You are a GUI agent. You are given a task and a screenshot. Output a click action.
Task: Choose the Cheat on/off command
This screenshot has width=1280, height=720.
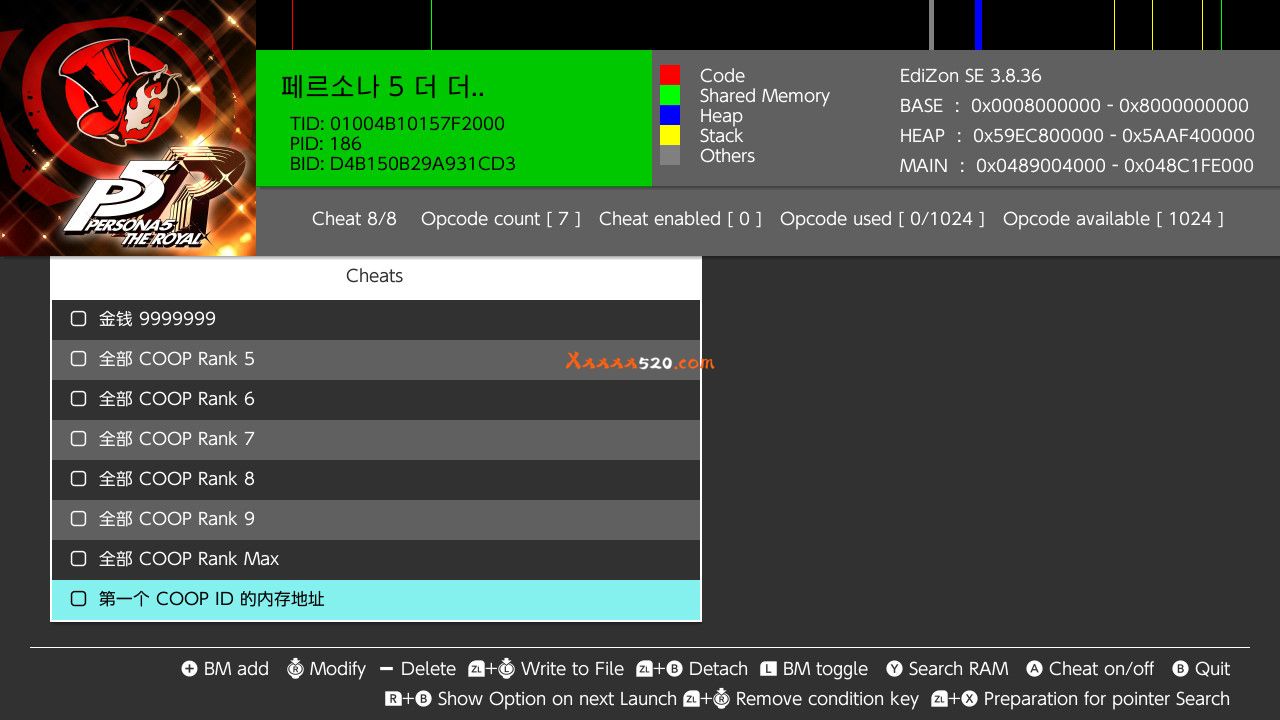click(1101, 669)
